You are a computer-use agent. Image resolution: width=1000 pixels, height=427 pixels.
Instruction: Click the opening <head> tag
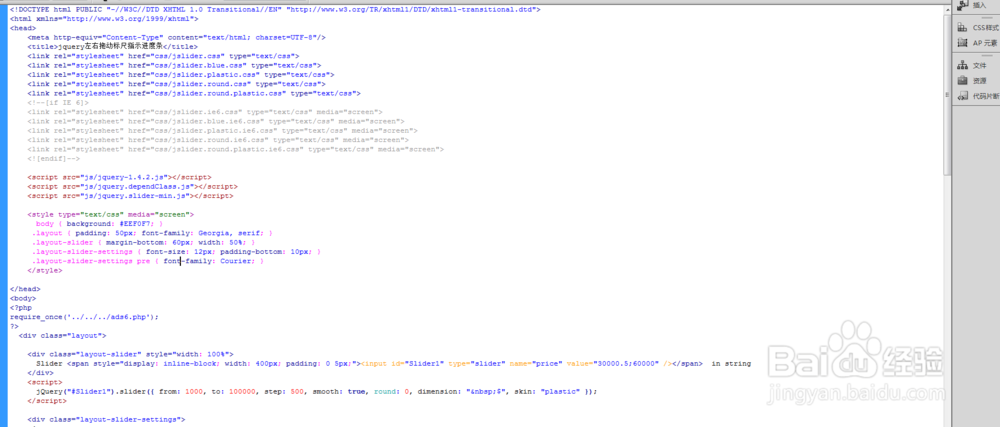click(23, 28)
